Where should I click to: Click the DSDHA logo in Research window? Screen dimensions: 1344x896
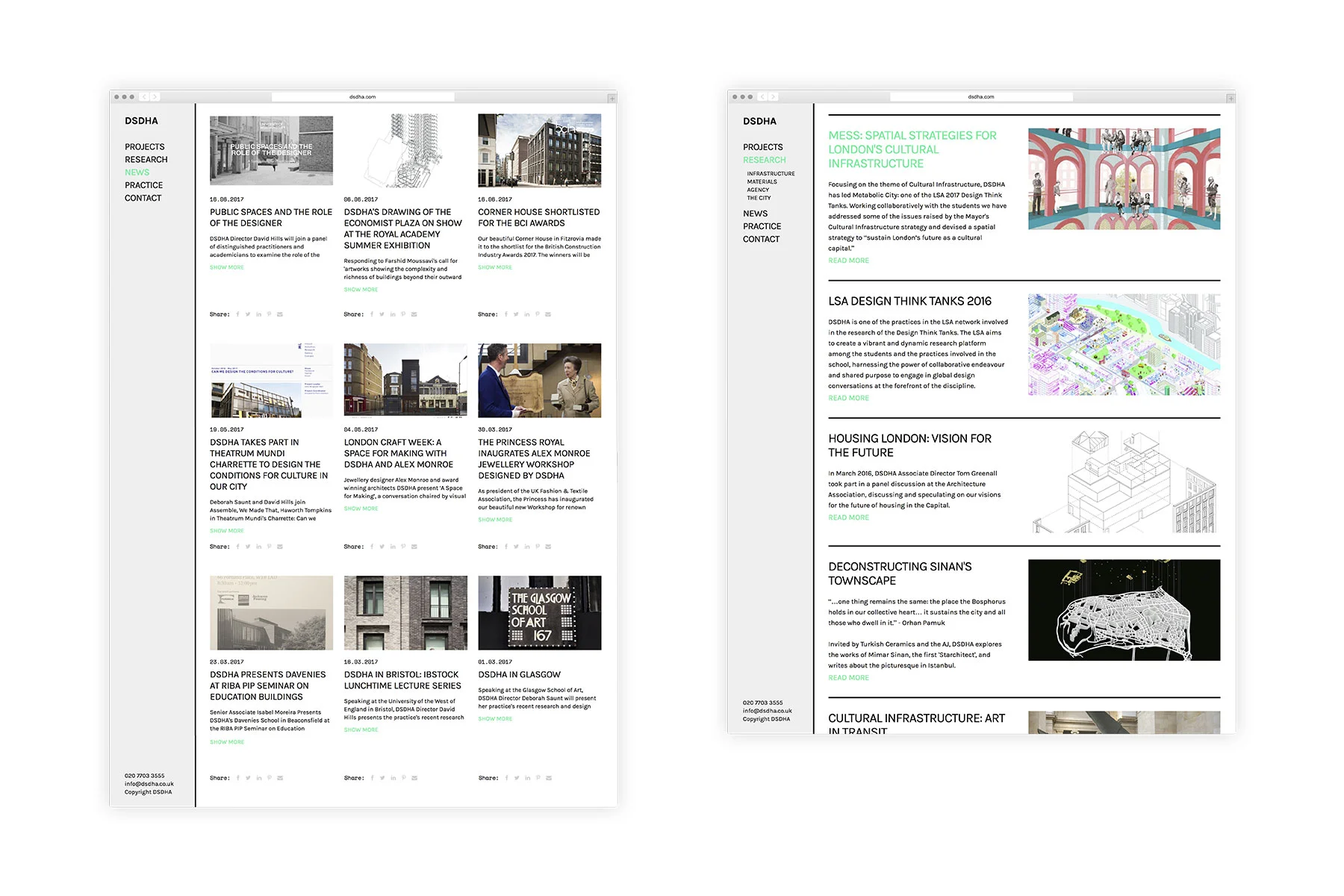point(760,121)
